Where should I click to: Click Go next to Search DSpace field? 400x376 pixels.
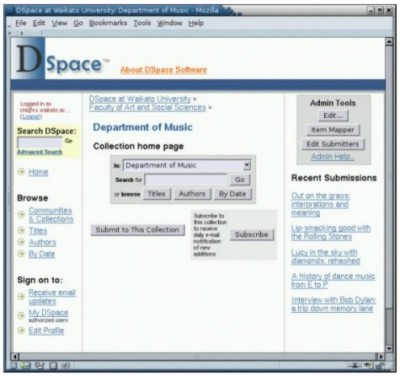[69, 141]
